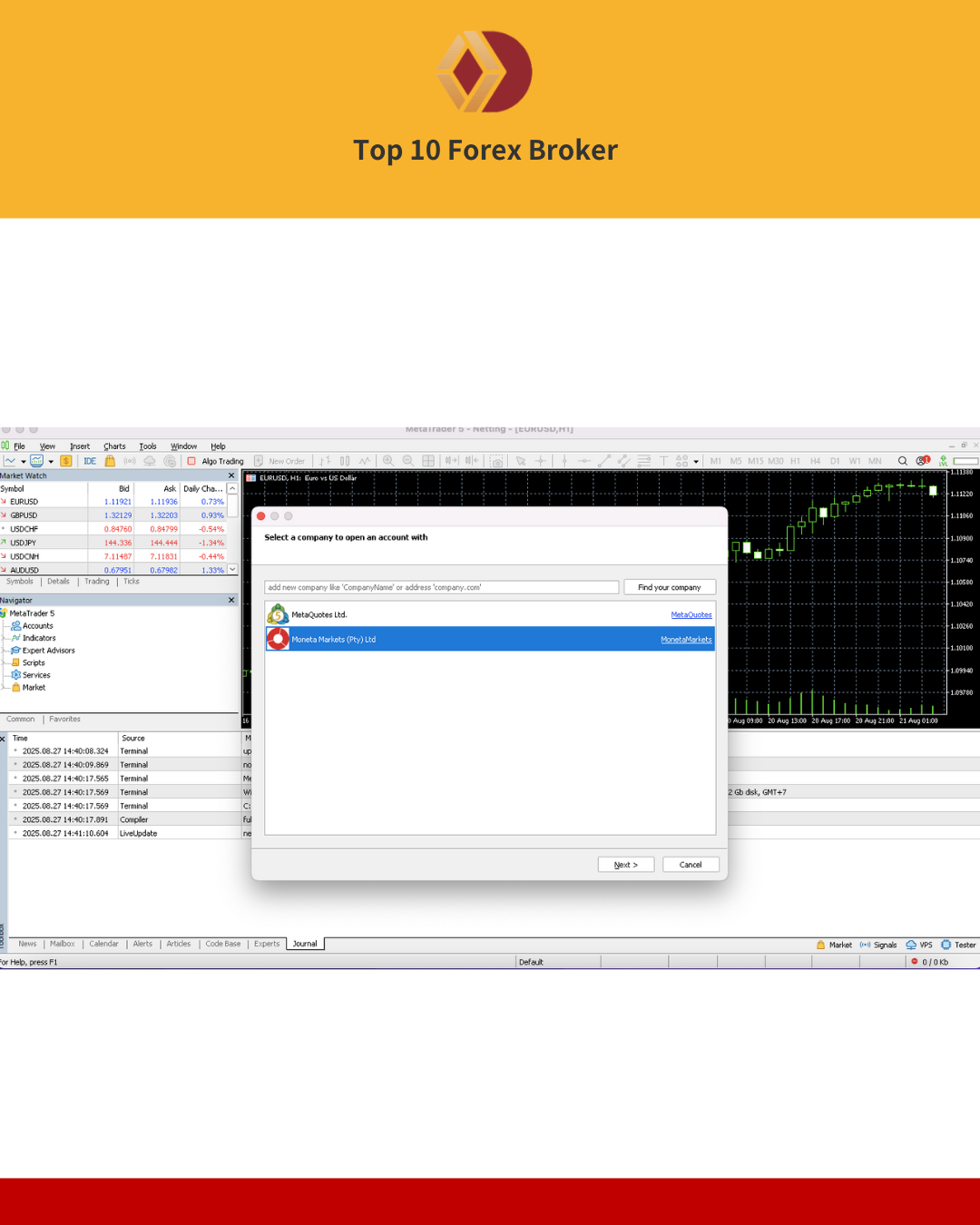Open the Help menu

tap(218, 446)
